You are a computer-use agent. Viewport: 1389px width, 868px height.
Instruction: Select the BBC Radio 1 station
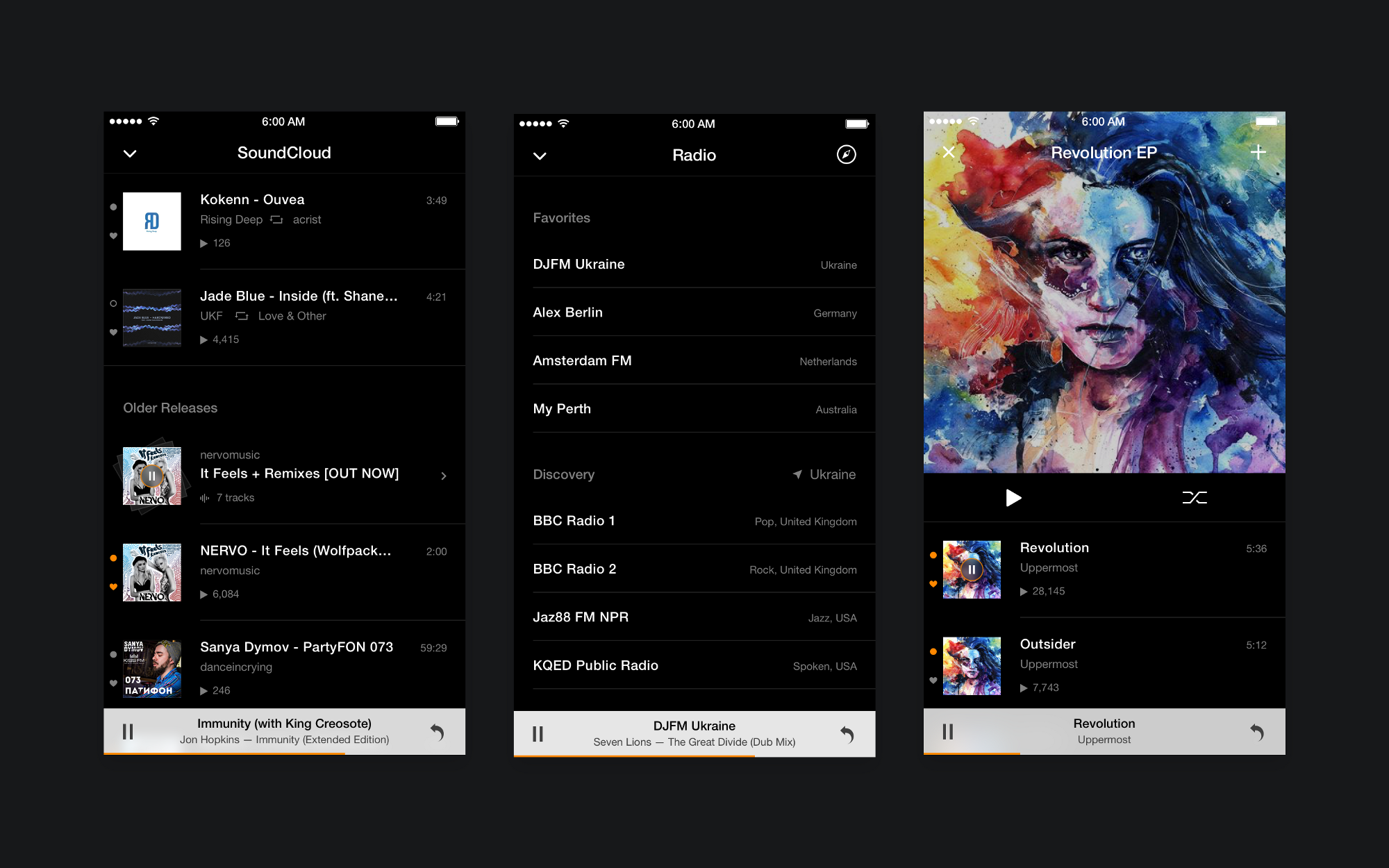694,521
